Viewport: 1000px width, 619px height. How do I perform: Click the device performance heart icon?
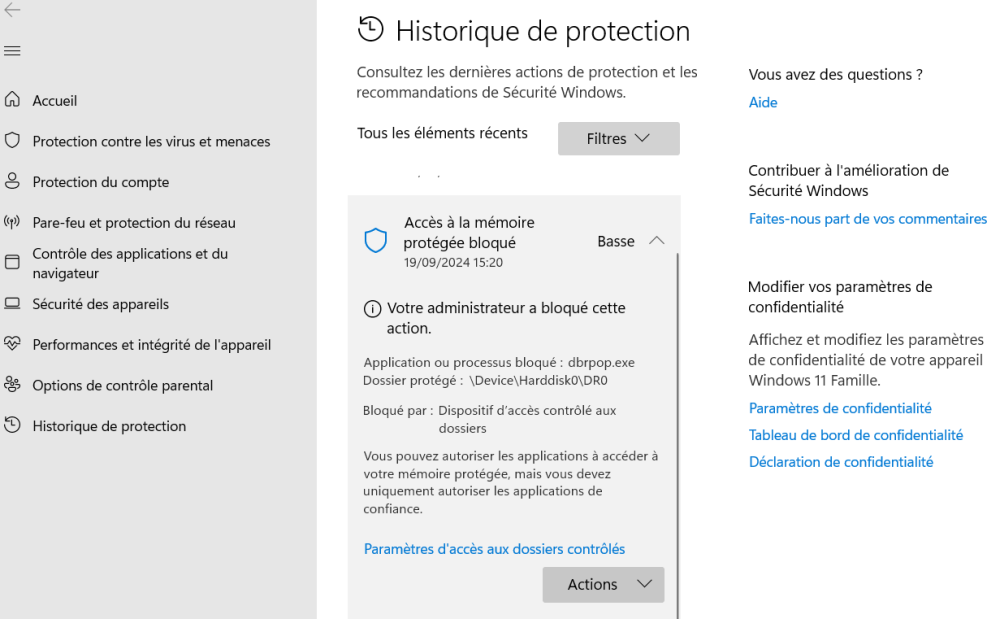tap(12, 345)
